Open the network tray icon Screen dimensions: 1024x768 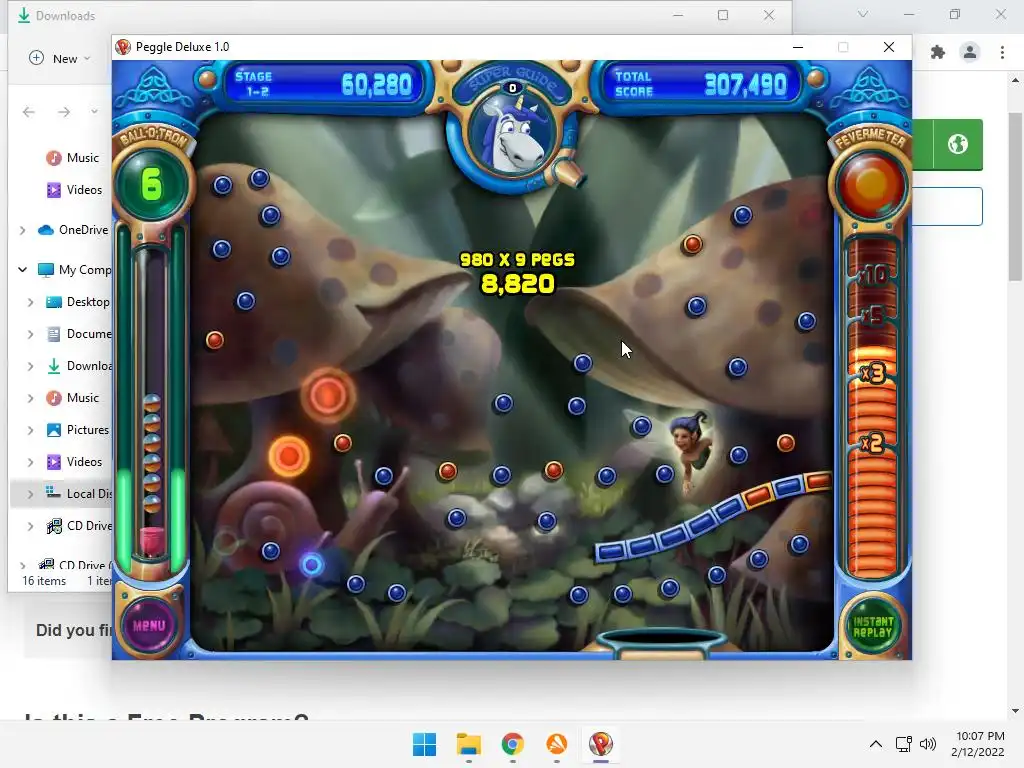tap(904, 744)
